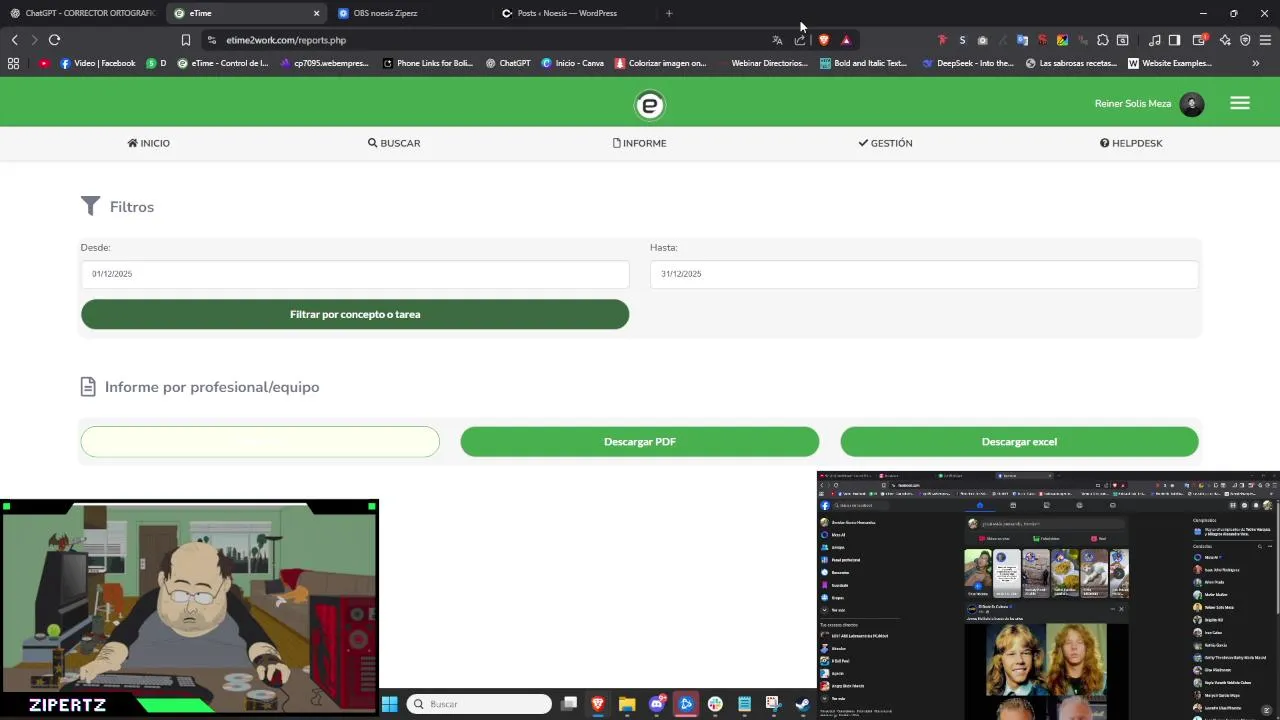The image size is (1280, 720).
Task: Open the HELPDESK navigation item
Action: 1131,143
